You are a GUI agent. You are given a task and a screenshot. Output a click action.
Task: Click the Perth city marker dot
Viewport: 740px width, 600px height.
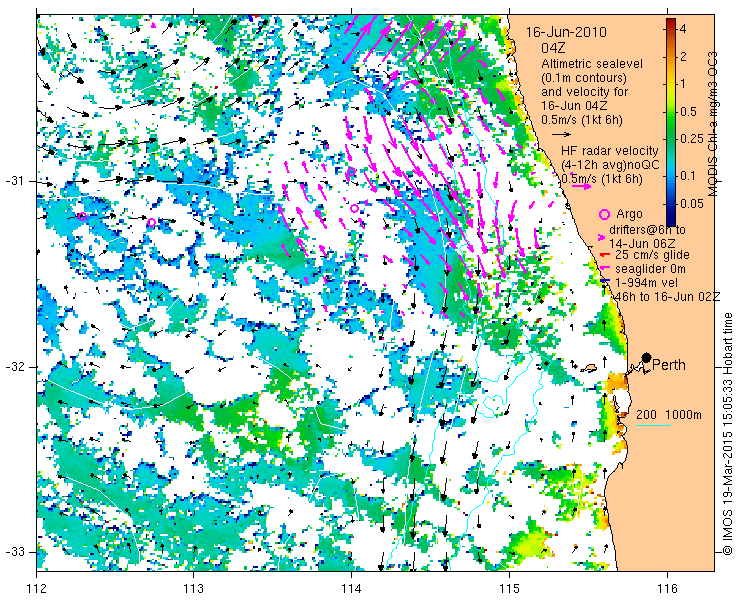[647, 357]
